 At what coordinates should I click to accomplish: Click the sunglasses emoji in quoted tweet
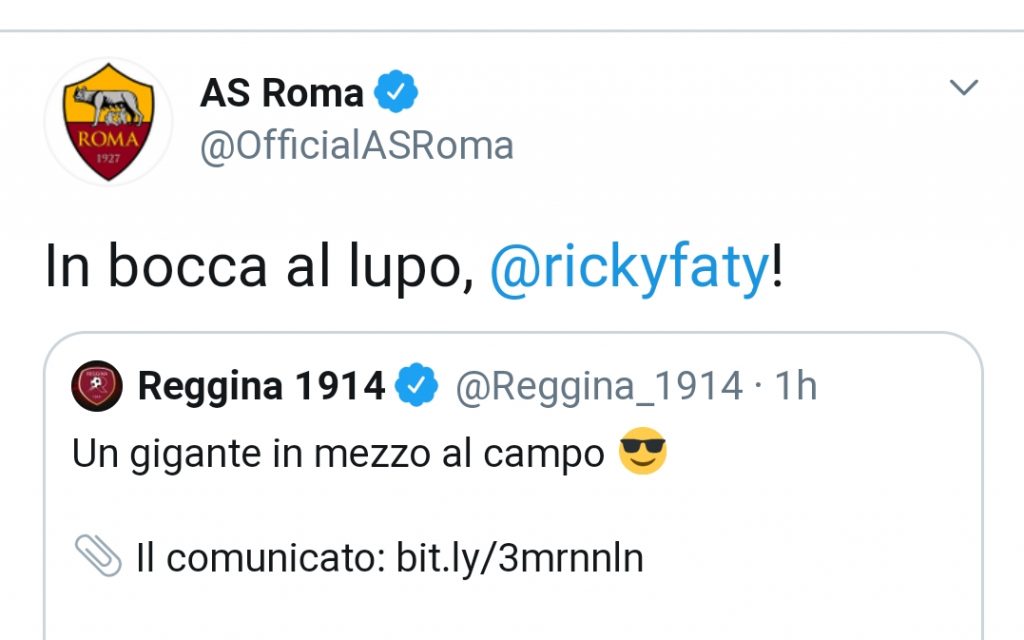(x=642, y=454)
